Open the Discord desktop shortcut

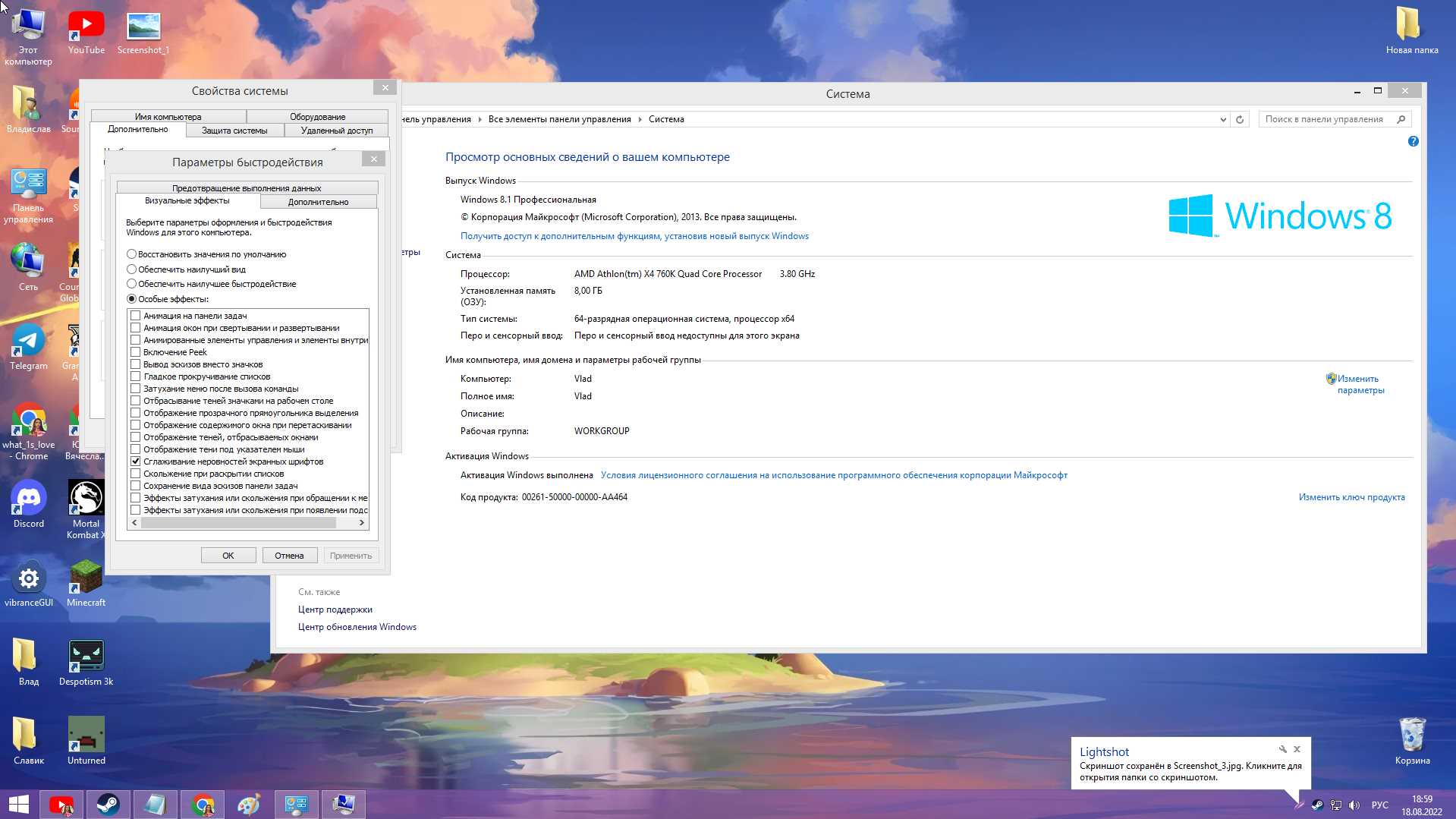click(x=29, y=505)
